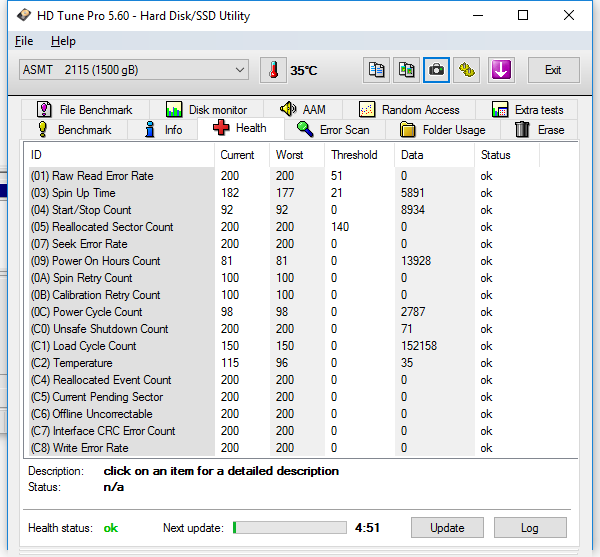The width and height of the screenshot is (600, 557).
Task: Open the Error Scan tab
Action: pos(334,130)
